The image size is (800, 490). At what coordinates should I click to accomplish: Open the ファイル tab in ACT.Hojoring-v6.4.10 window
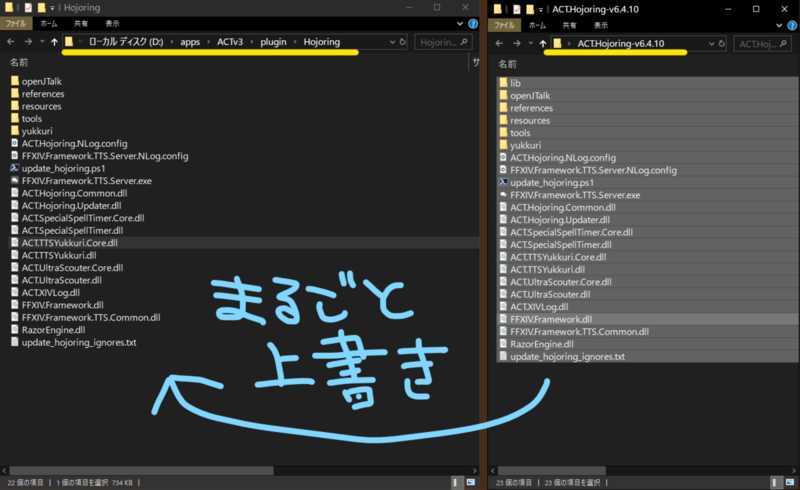click(x=504, y=25)
